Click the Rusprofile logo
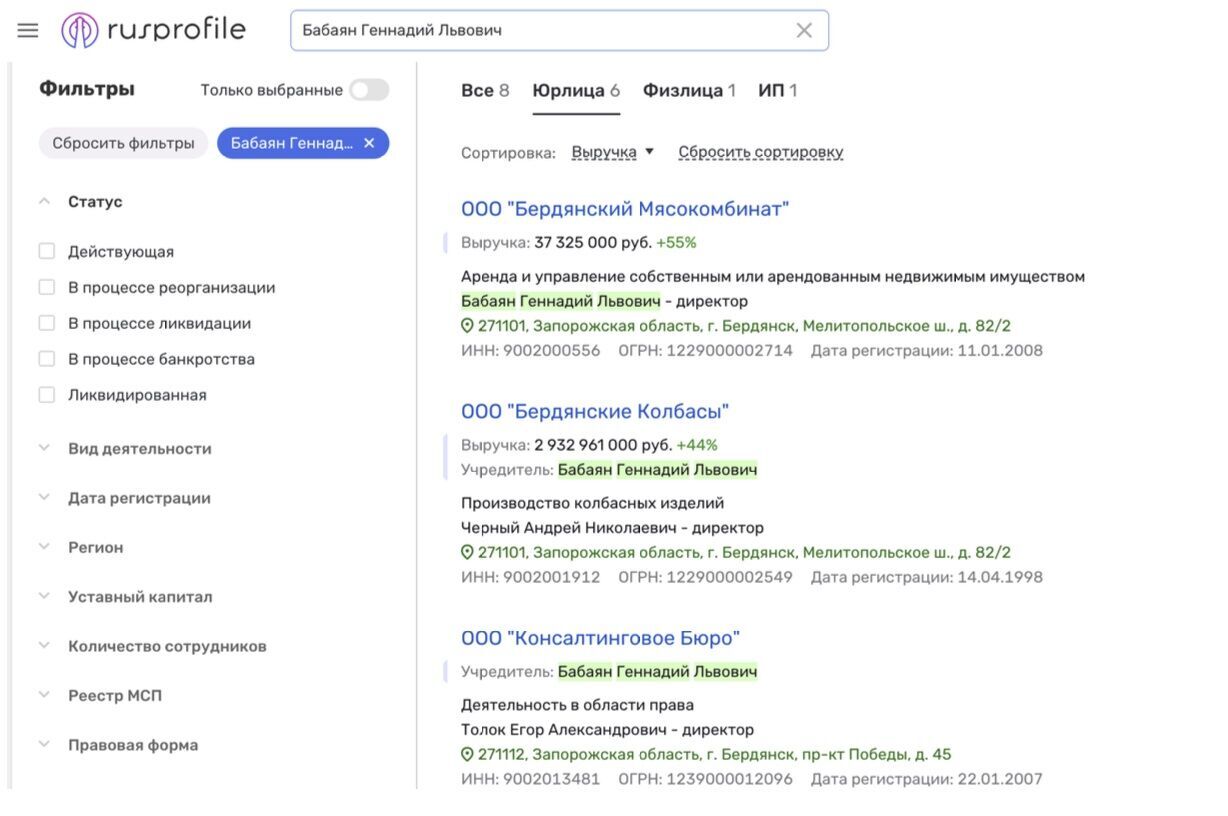Viewport: 1228px width, 816px height. [153, 30]
